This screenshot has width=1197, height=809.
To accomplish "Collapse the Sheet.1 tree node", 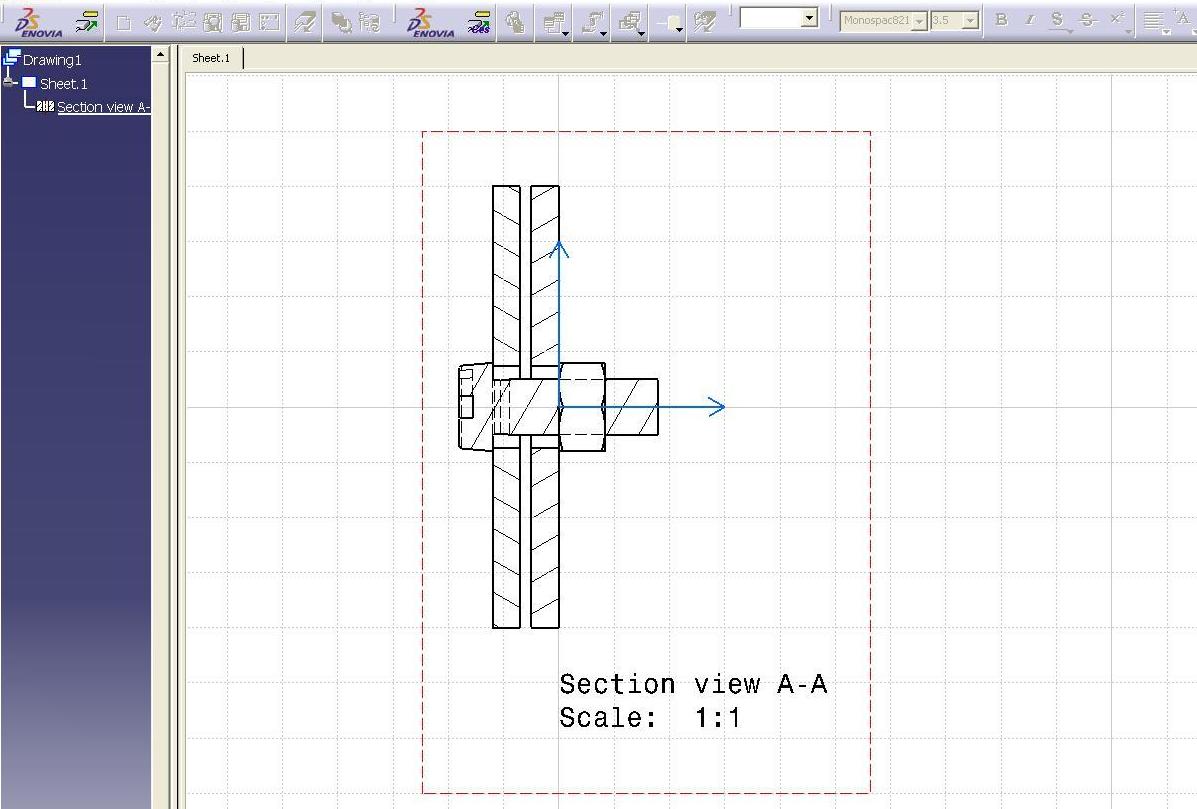I will [x=9, y=82].
